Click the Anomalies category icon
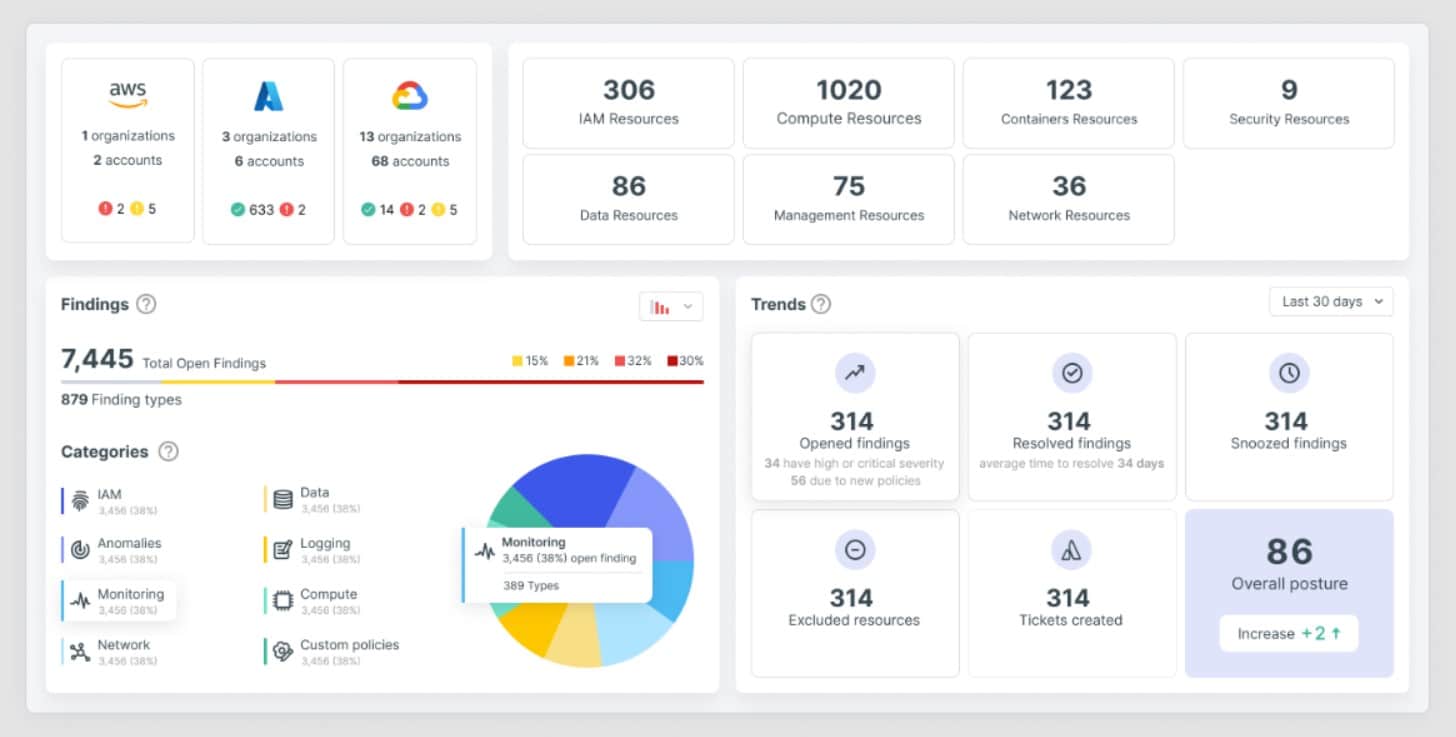This screenshot has height=737, width=1456. (x=80, y=550)
